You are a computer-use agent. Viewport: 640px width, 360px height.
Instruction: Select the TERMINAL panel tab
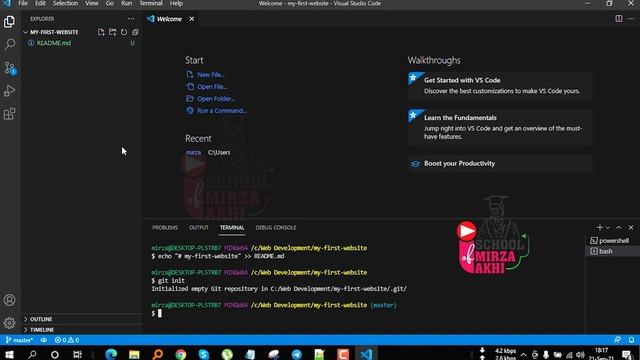coord(232,227)
